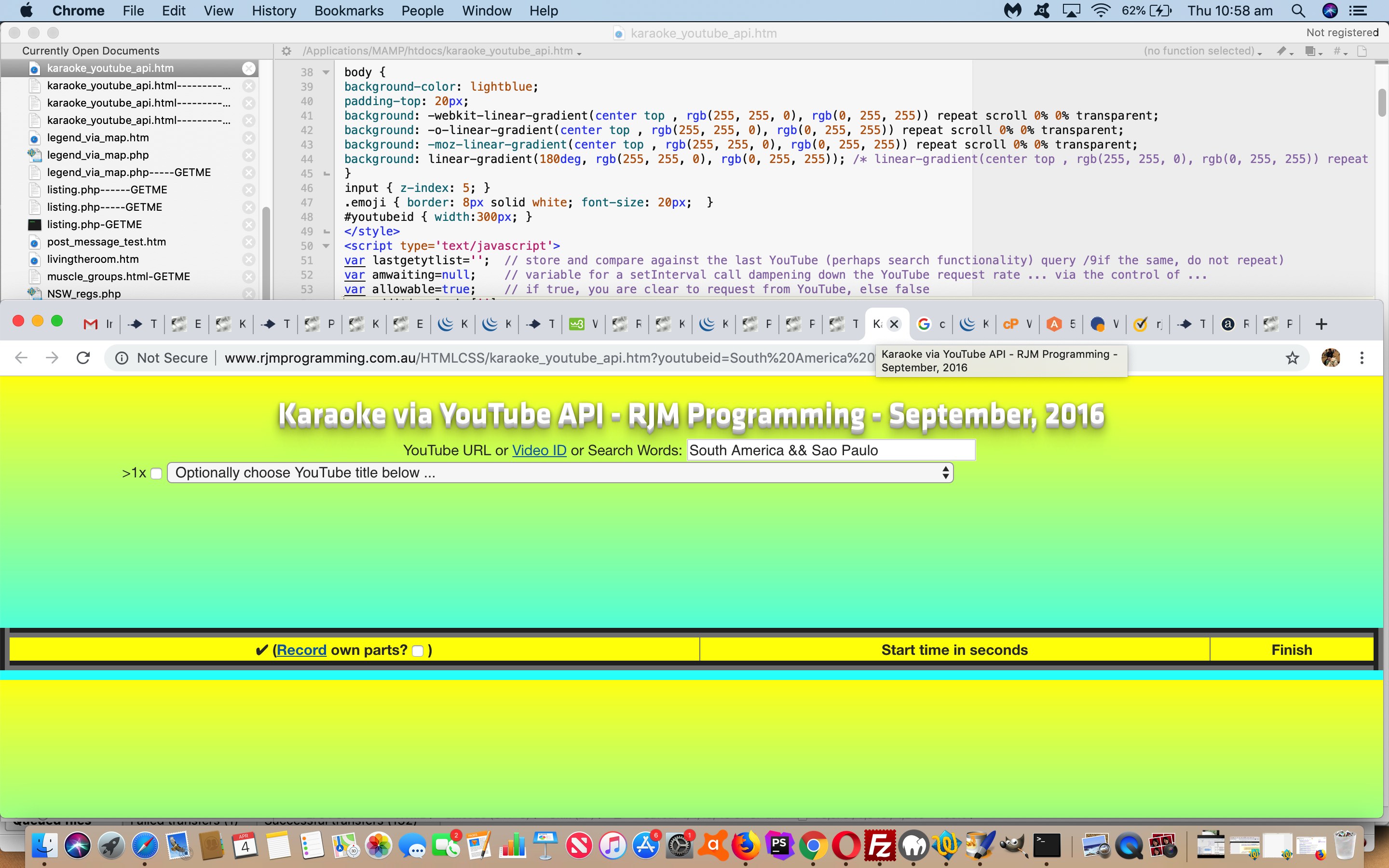Click the Search Words text field
The height and width of the screenshot is (868, 1389).
point(831,451)
